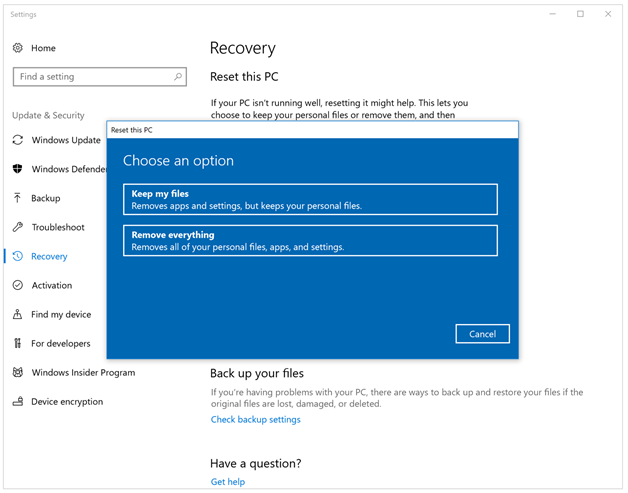Click the Troubleshoot wrench icon
Viewport: 628px width, 493px height.
pos(18,227)
